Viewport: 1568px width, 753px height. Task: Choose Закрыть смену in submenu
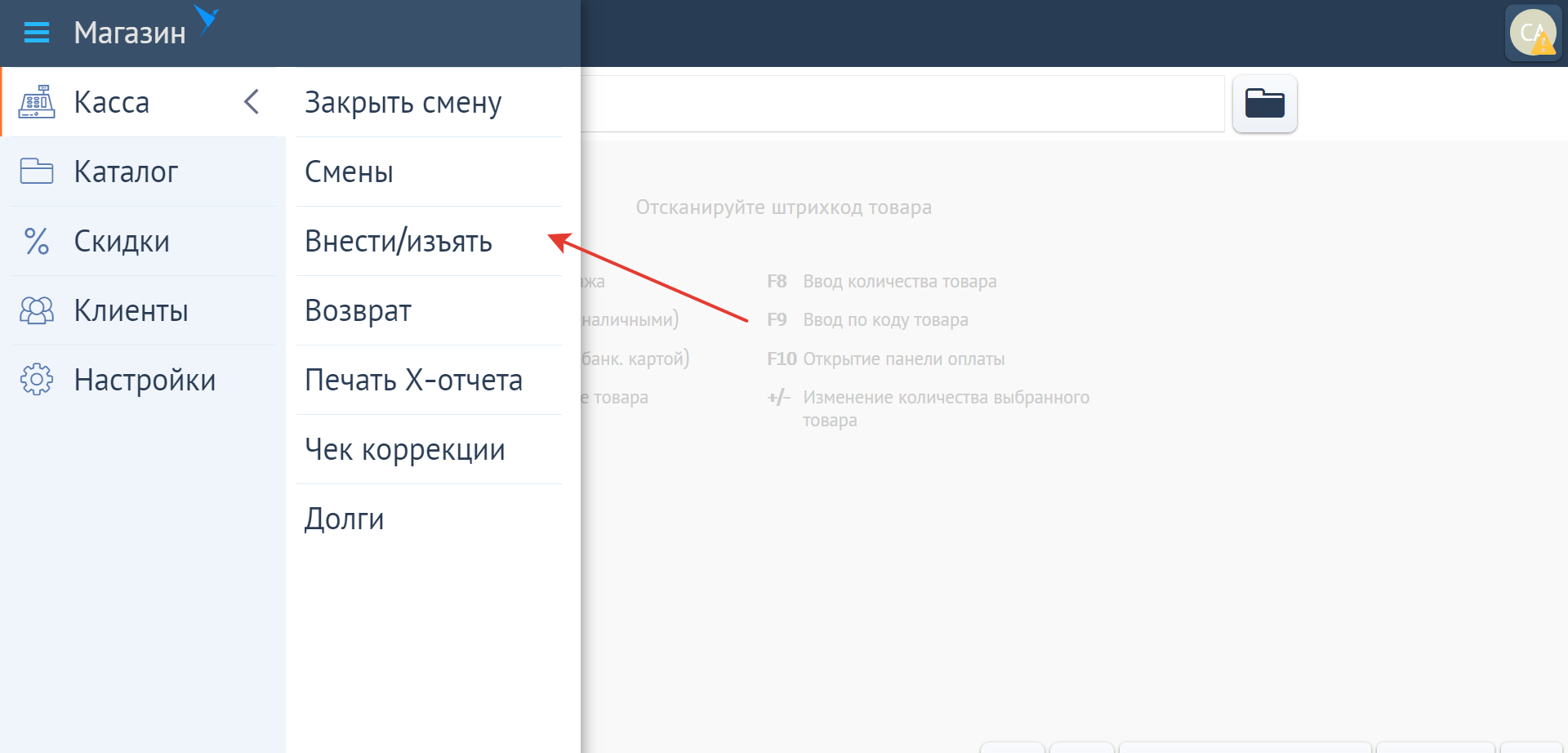point(429,102)
